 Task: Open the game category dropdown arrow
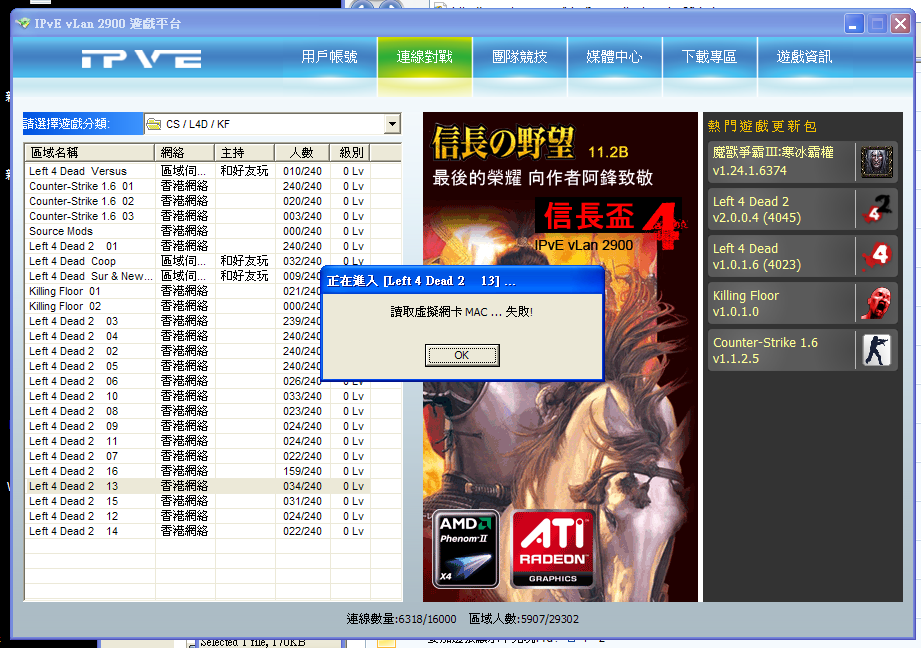[392, 124]
